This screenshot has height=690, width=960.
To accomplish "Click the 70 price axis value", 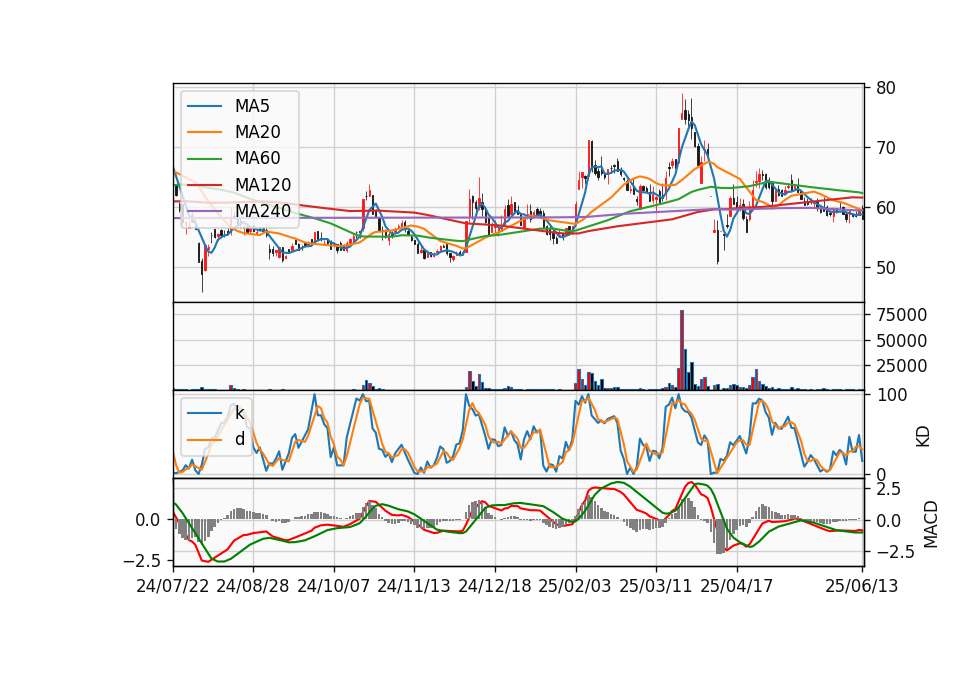I will tap(886, 148).
